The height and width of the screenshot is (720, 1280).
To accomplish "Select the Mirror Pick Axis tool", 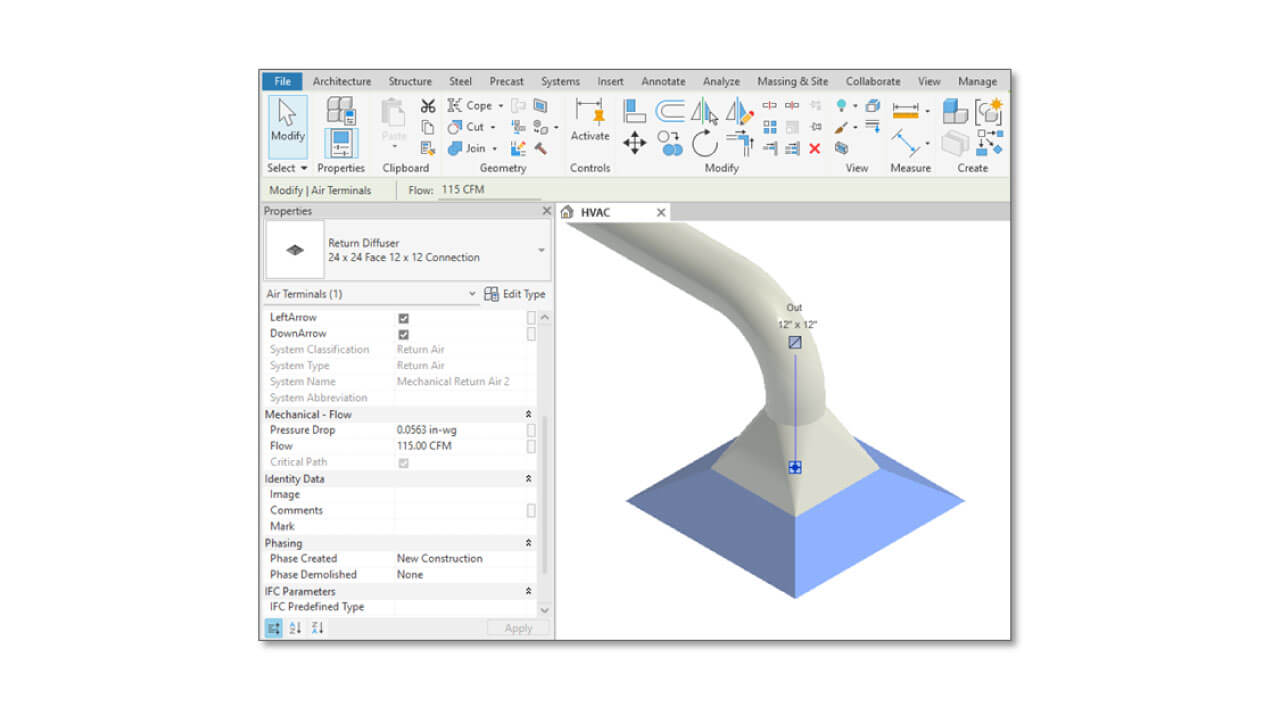I will click(704, 110).
